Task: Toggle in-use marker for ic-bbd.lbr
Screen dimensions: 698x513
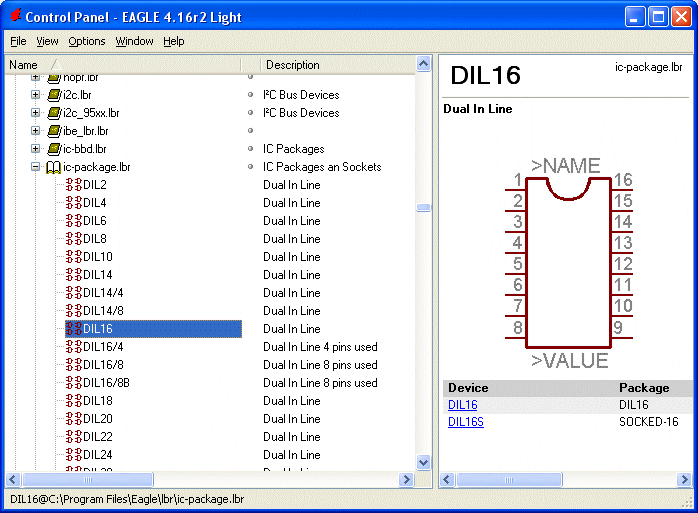Action: (250, 148)
